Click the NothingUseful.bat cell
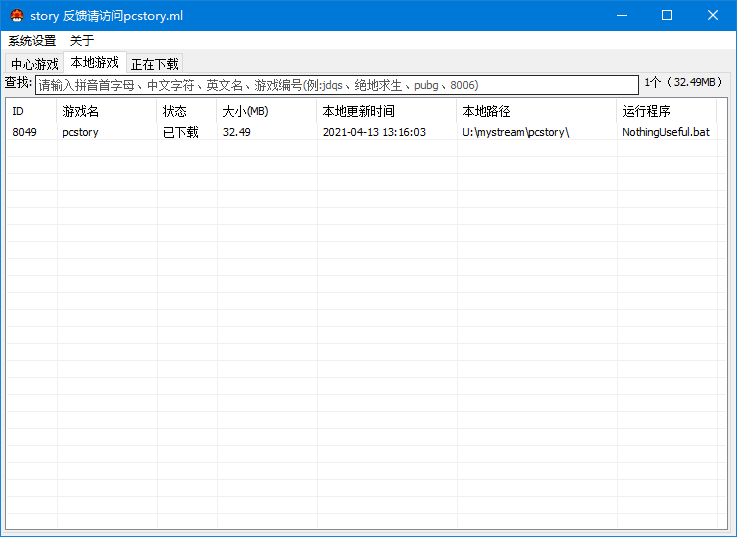Viewport: 737px width, 537px height. click(x=665, y=132)
